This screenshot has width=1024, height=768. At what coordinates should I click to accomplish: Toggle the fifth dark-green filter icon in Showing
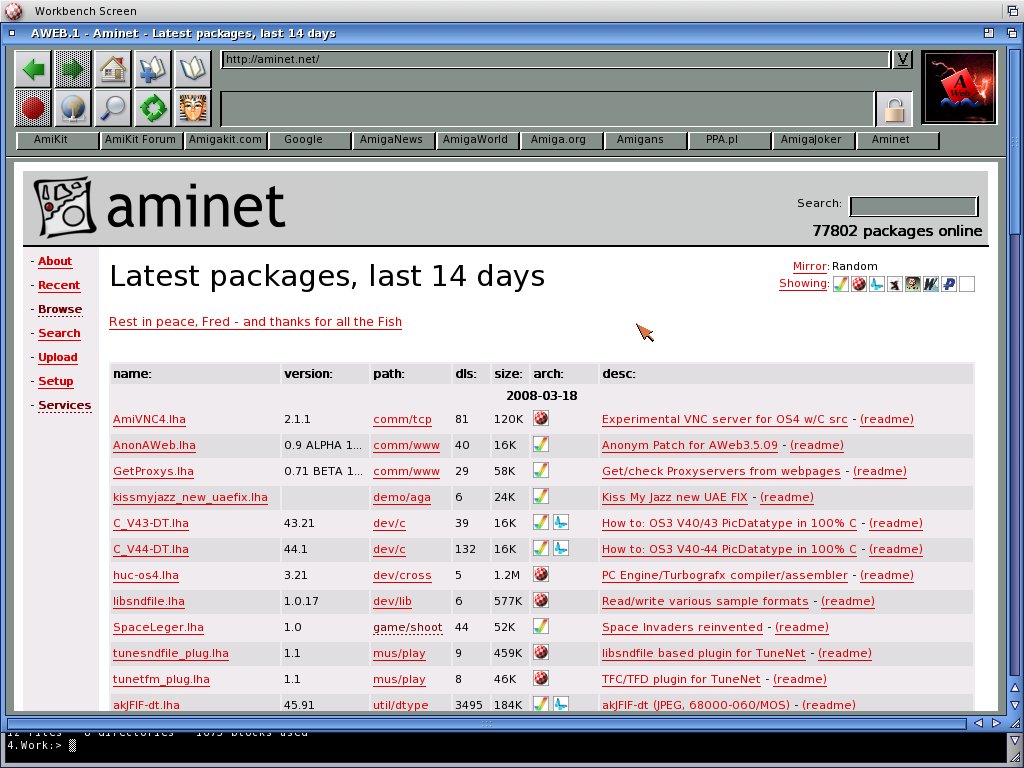coord(912,284)
